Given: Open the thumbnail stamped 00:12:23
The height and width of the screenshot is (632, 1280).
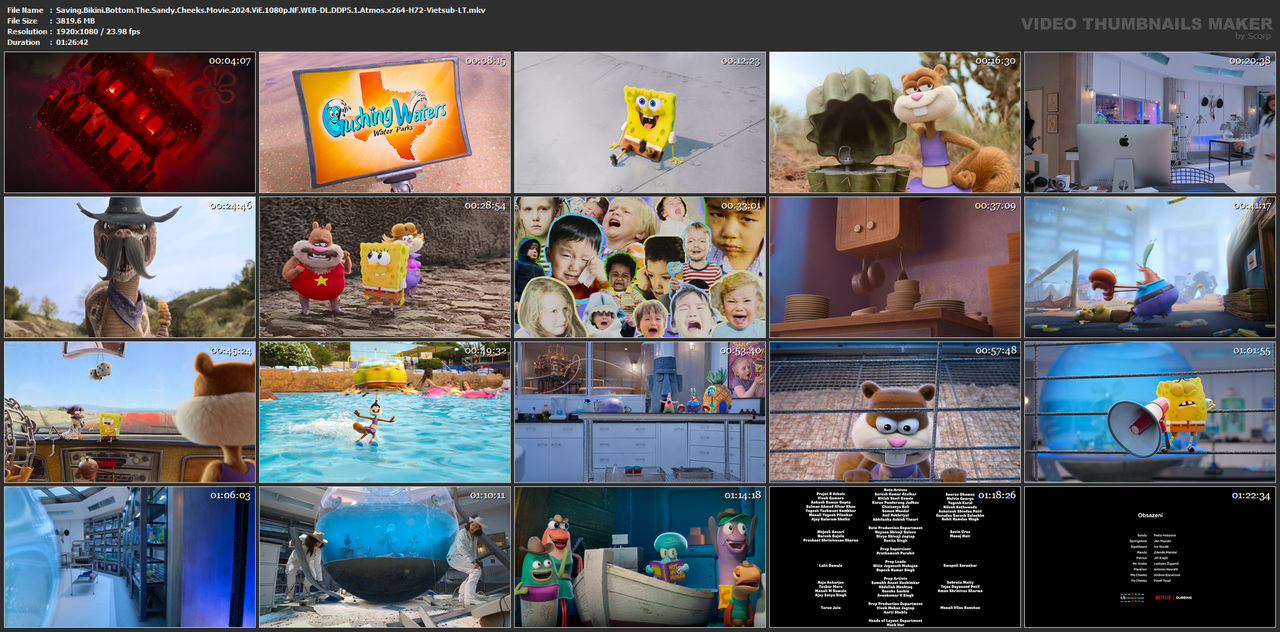Looking at the screenshot, I should (x=640, y=122).
